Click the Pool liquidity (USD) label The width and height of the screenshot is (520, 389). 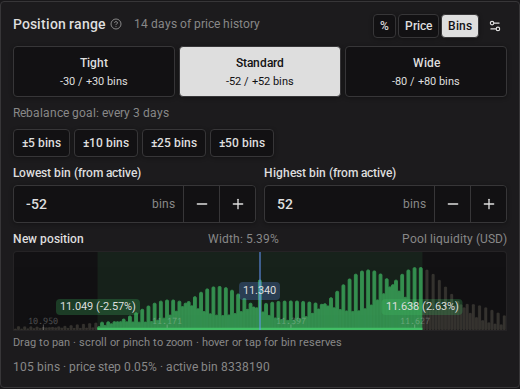pyautogui.click(x=454, y=239)
